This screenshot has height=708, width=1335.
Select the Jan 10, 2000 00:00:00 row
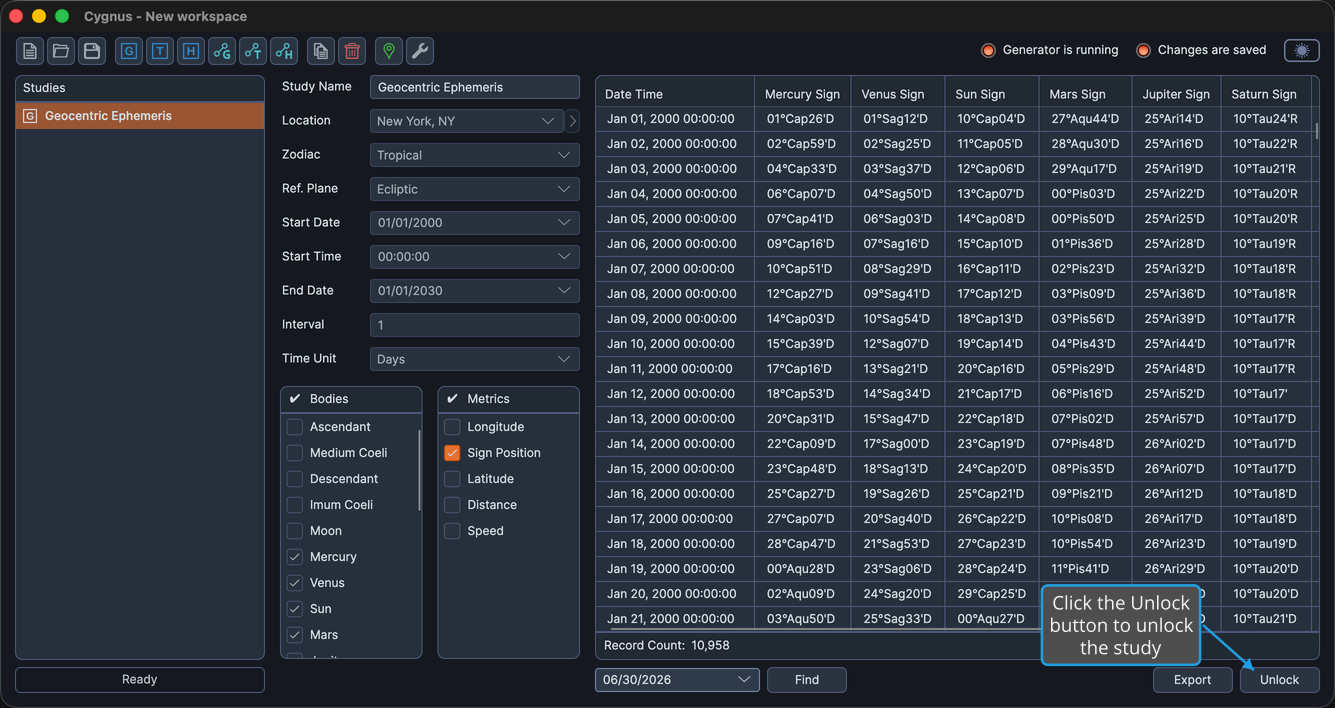(954, 344)
